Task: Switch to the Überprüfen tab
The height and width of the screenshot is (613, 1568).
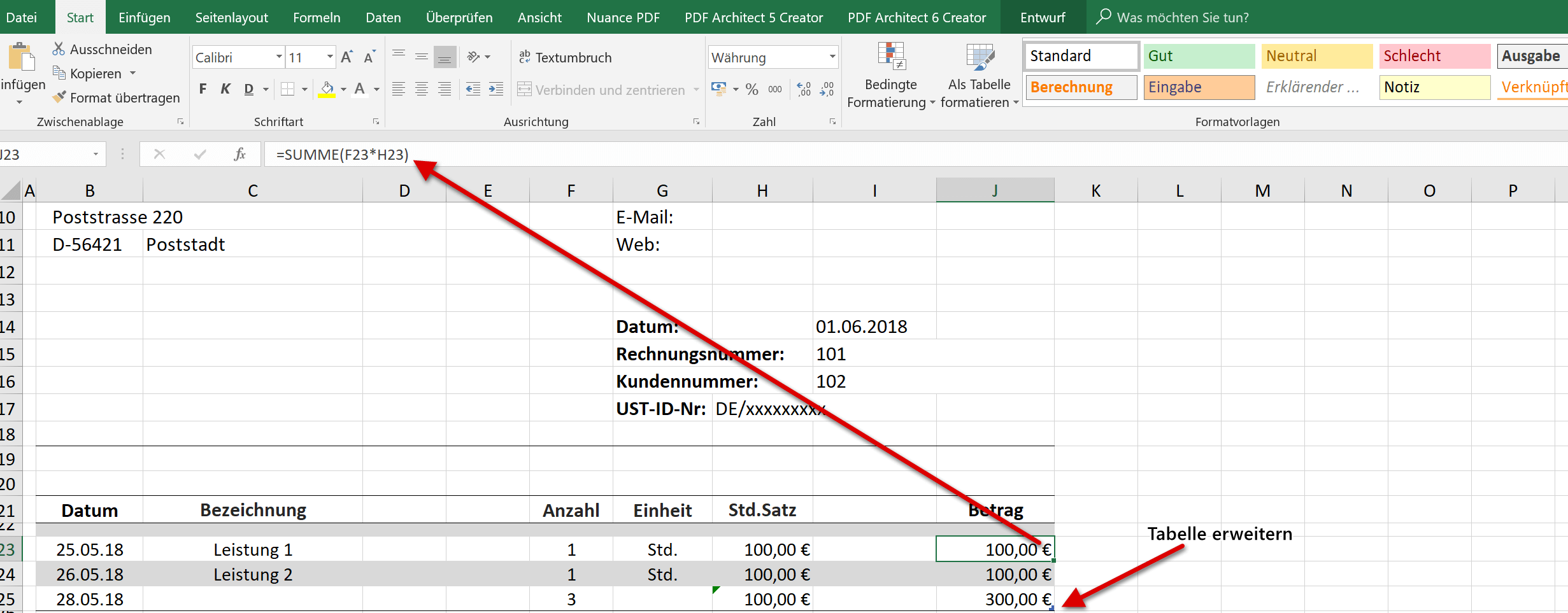Action: (x=459, y=17)
